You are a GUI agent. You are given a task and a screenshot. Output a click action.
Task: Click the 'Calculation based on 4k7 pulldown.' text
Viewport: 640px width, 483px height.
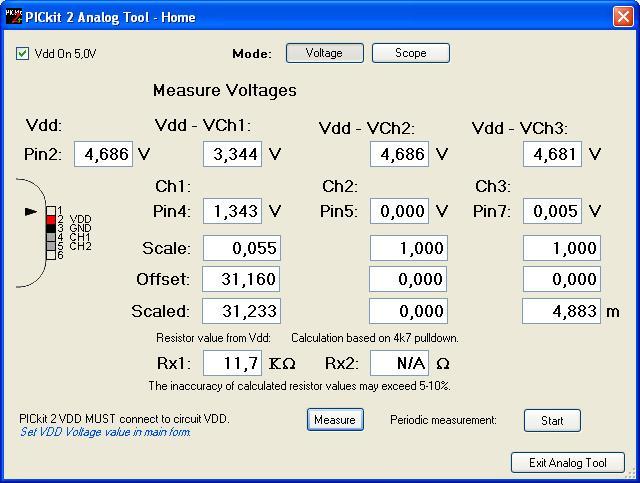click(x=375, y=338)
